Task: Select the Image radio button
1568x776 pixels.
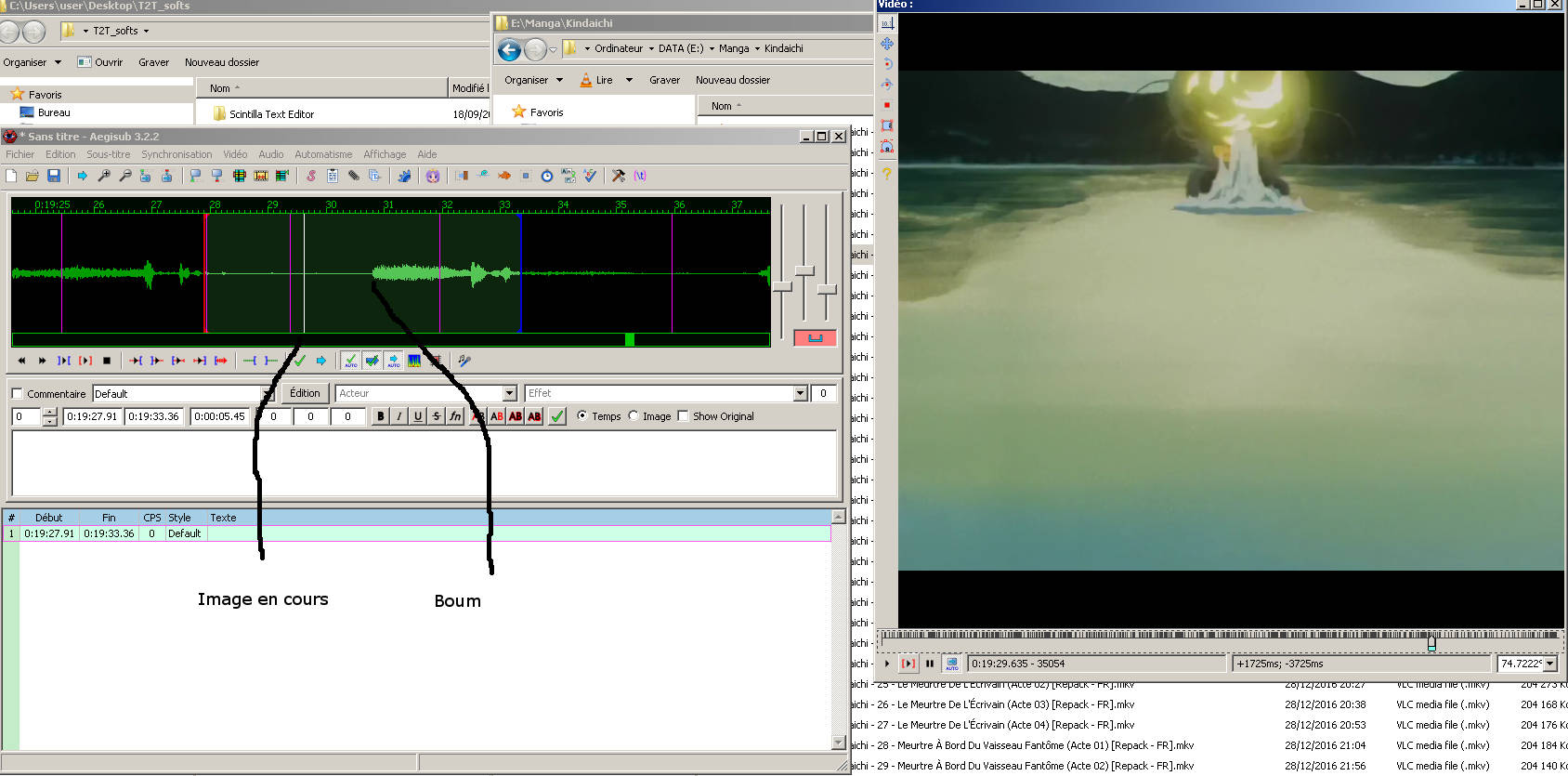Action: coord(634,416)
